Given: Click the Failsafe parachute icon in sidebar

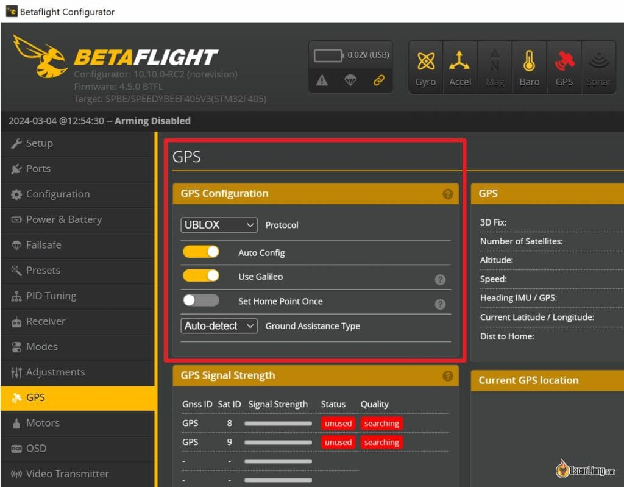Looking at the screenshot, I should [16, 245].
